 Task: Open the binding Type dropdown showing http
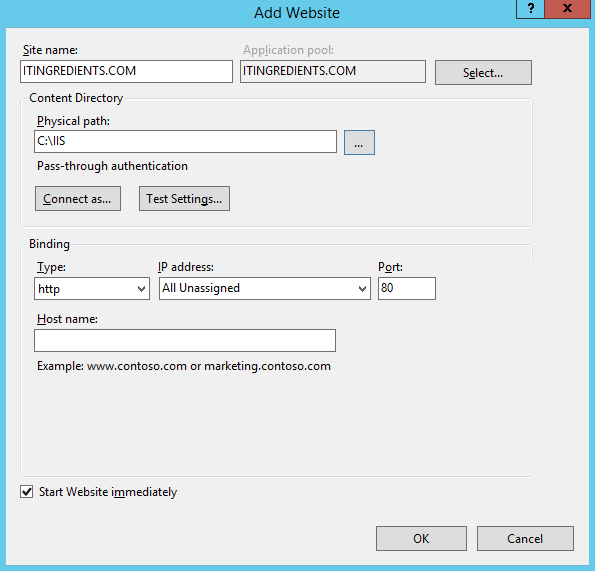tap(92, 288)
